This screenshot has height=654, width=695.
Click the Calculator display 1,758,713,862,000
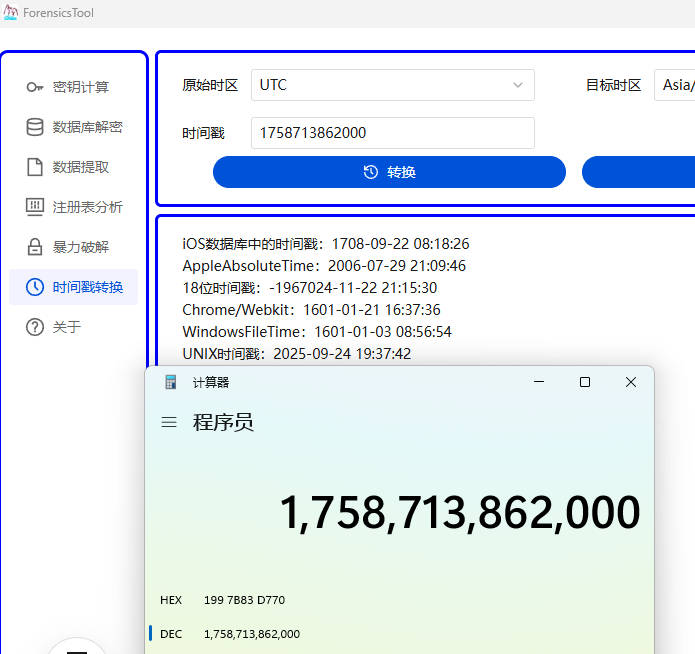pyautogui.click(x=460, y=513)
